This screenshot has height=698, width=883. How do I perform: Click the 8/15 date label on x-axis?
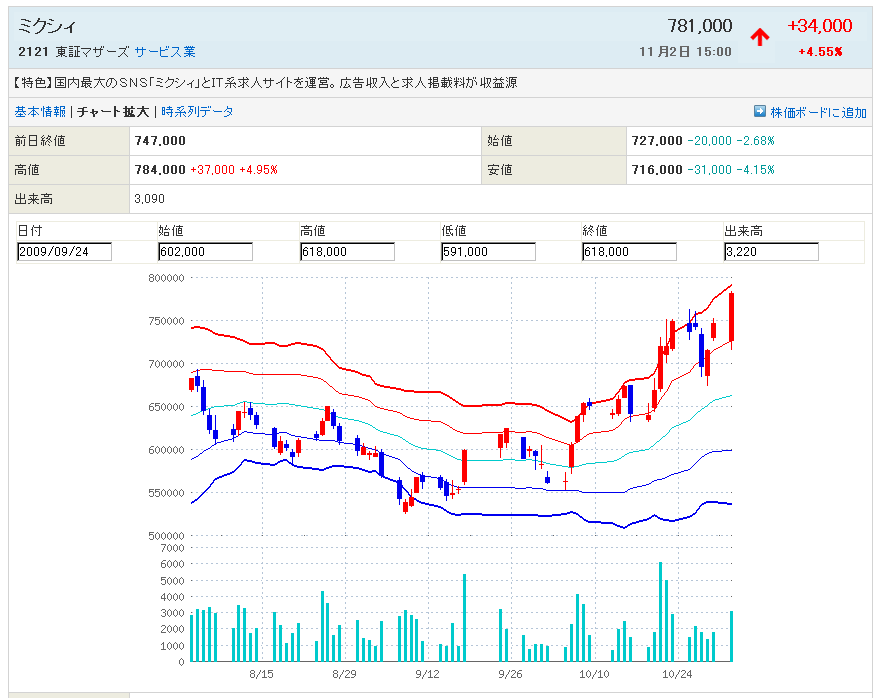[261, 675]
